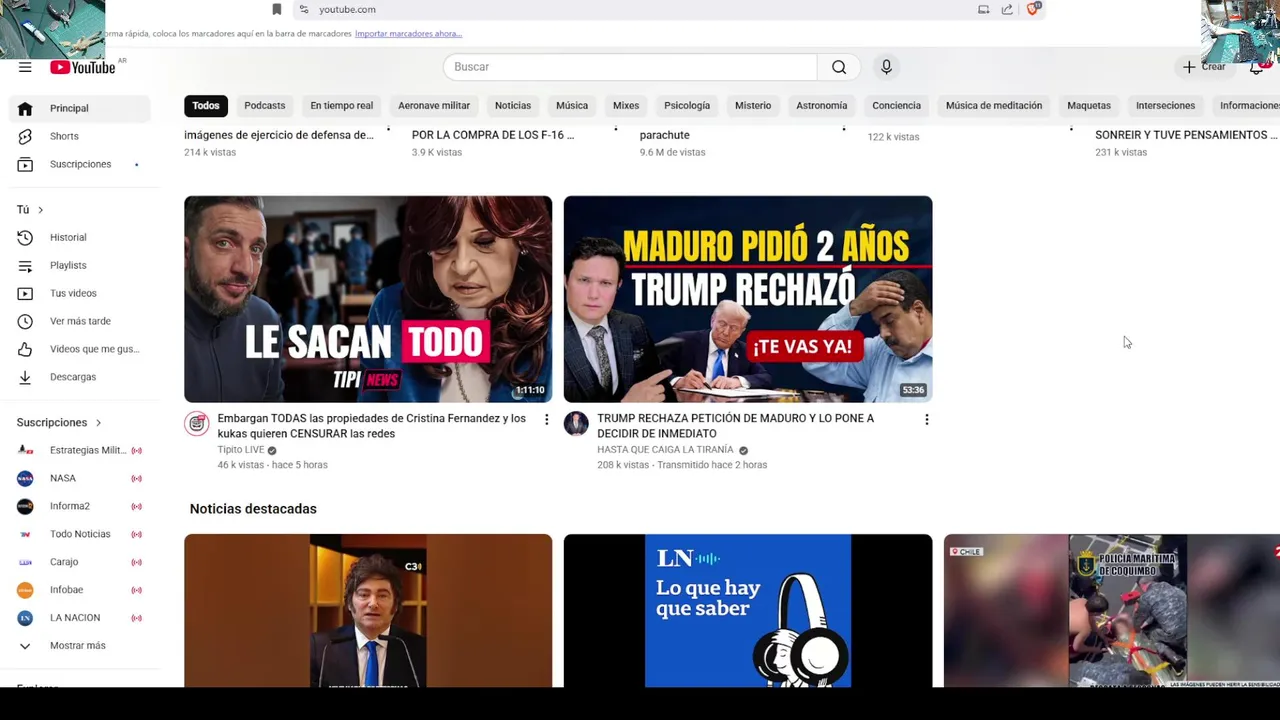This screenshot has width=1280, height=720.
Task: Open Shorts from the sidebar
Action: coord(80,136)
